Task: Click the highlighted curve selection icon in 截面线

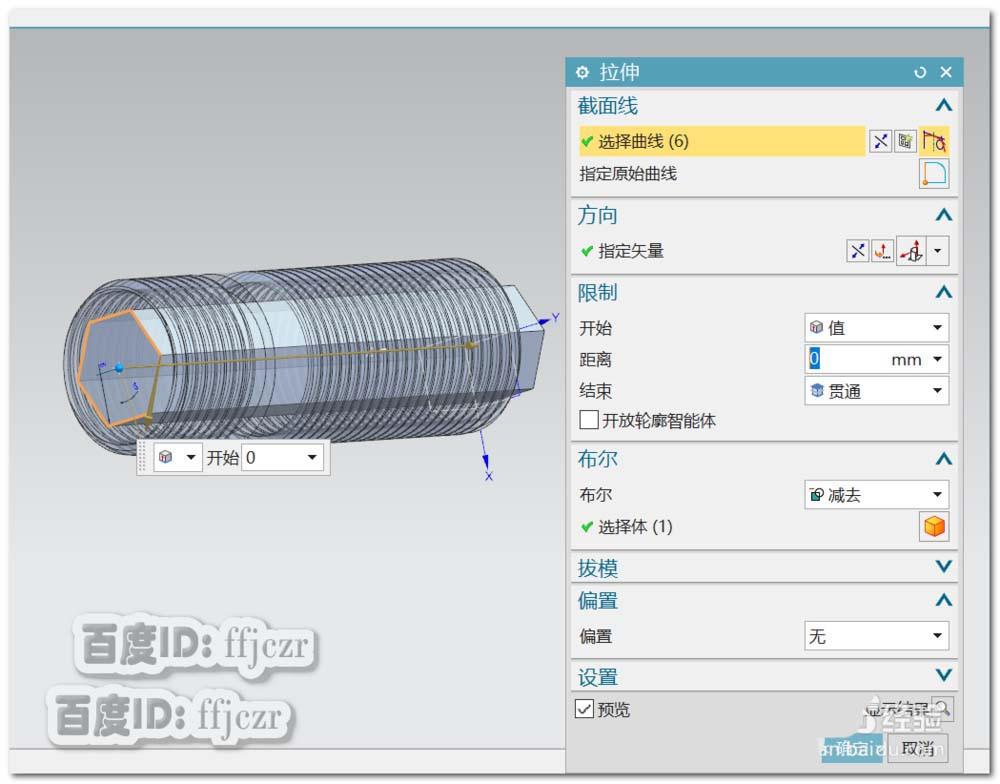Action: point(935,141)
